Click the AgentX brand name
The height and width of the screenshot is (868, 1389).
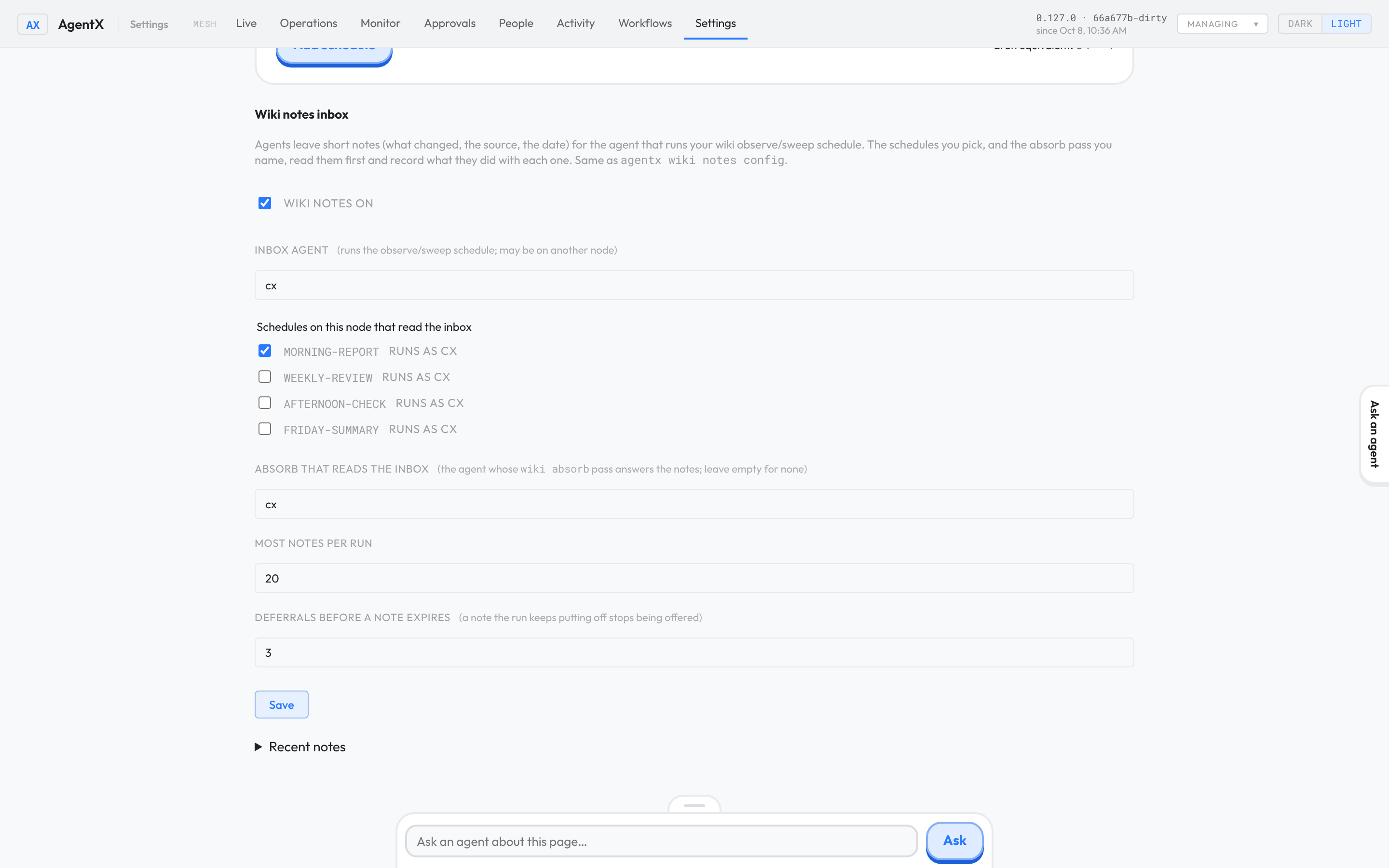point(81,24)
